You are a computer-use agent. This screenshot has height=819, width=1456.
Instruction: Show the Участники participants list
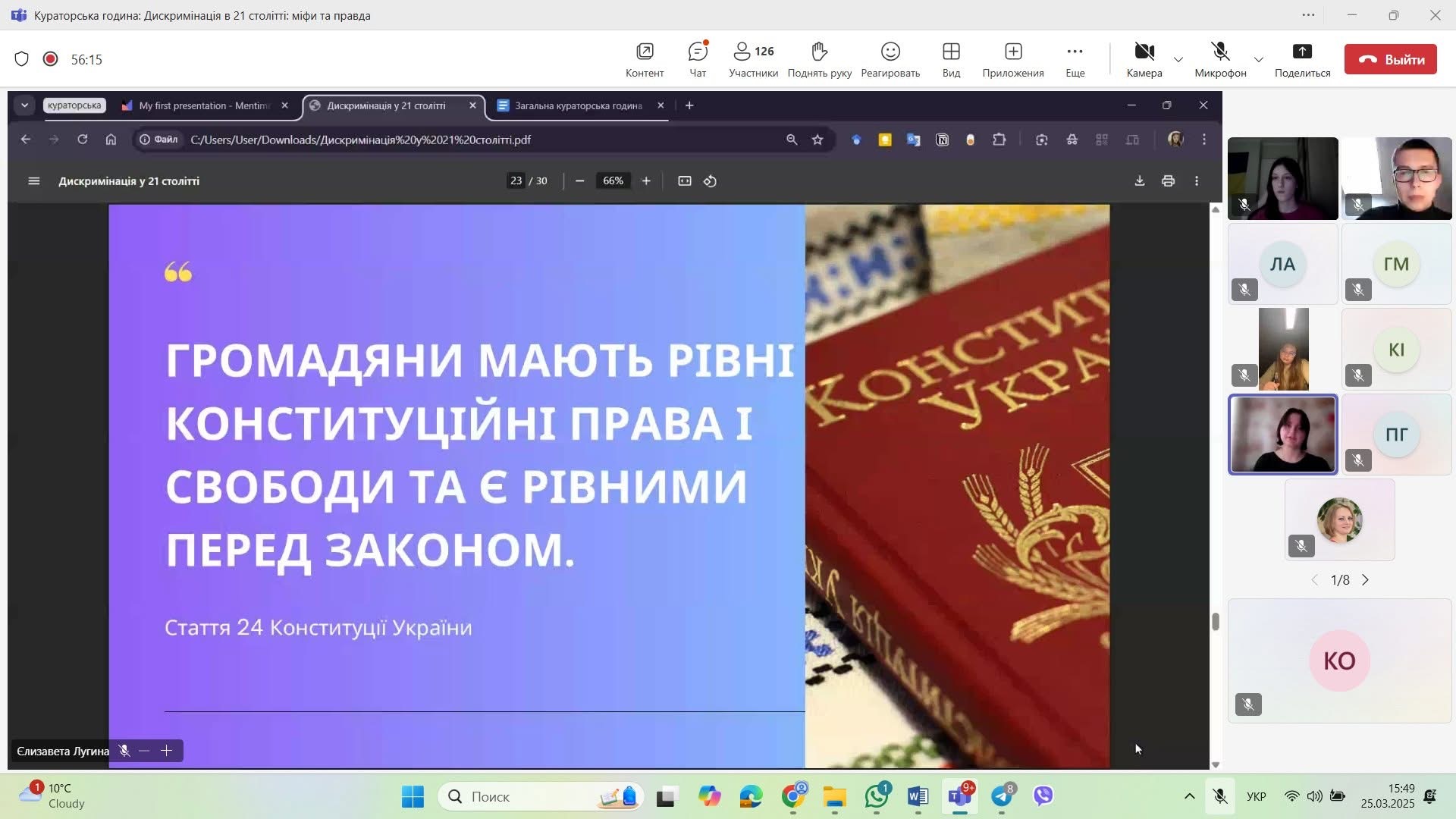click(x=752, y=59)
